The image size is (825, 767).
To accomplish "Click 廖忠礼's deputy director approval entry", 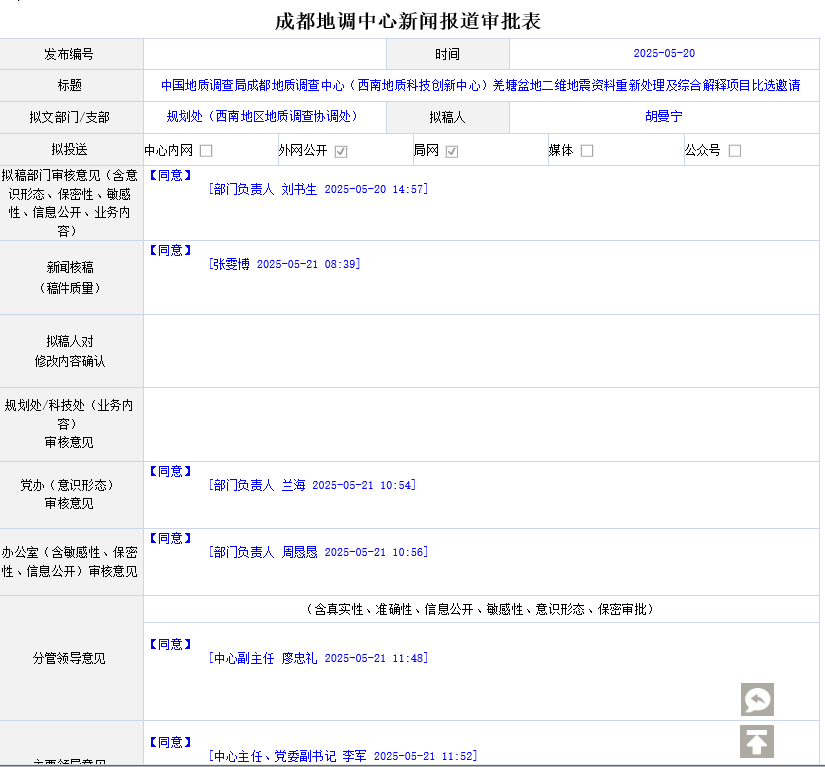I will click(x=318, y=658).
